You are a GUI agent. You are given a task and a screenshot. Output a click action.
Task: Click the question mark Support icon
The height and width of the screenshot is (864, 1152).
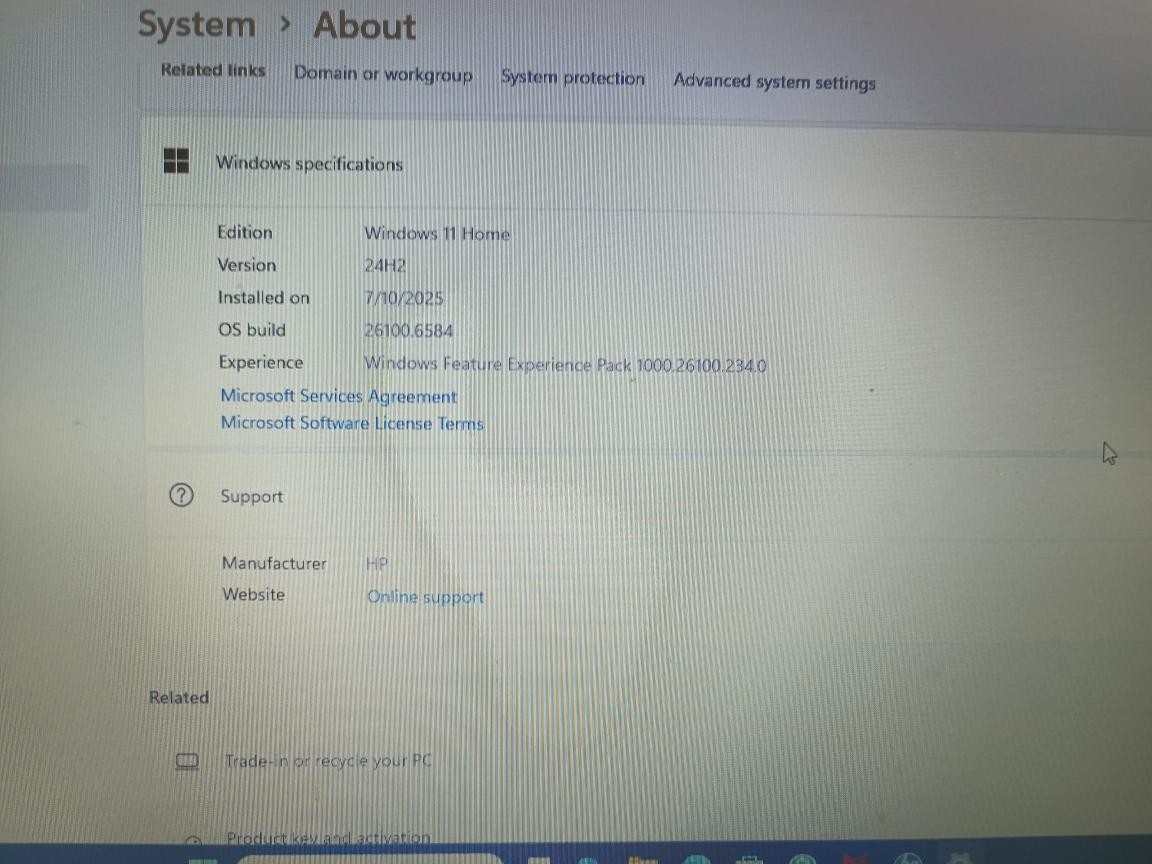(x=181, y=495)
